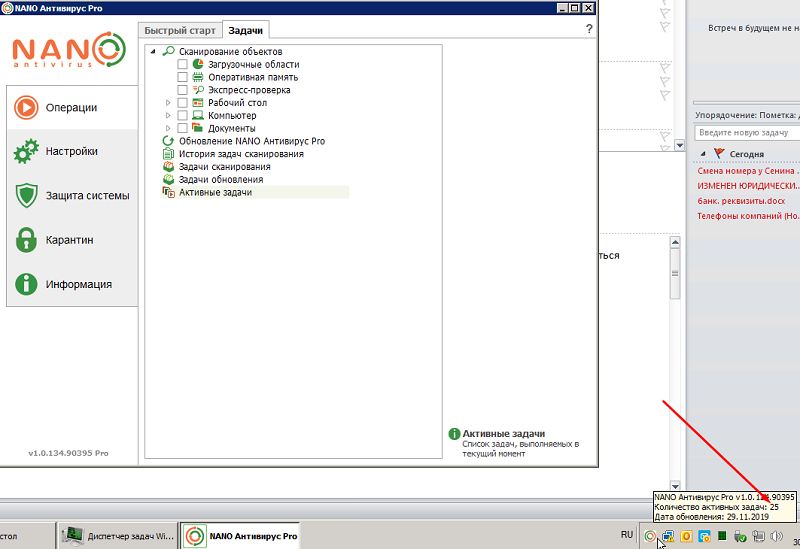Expand the Рабочий стол tree node
Screen dimensions: 800x549
click(x=168, y=103)
